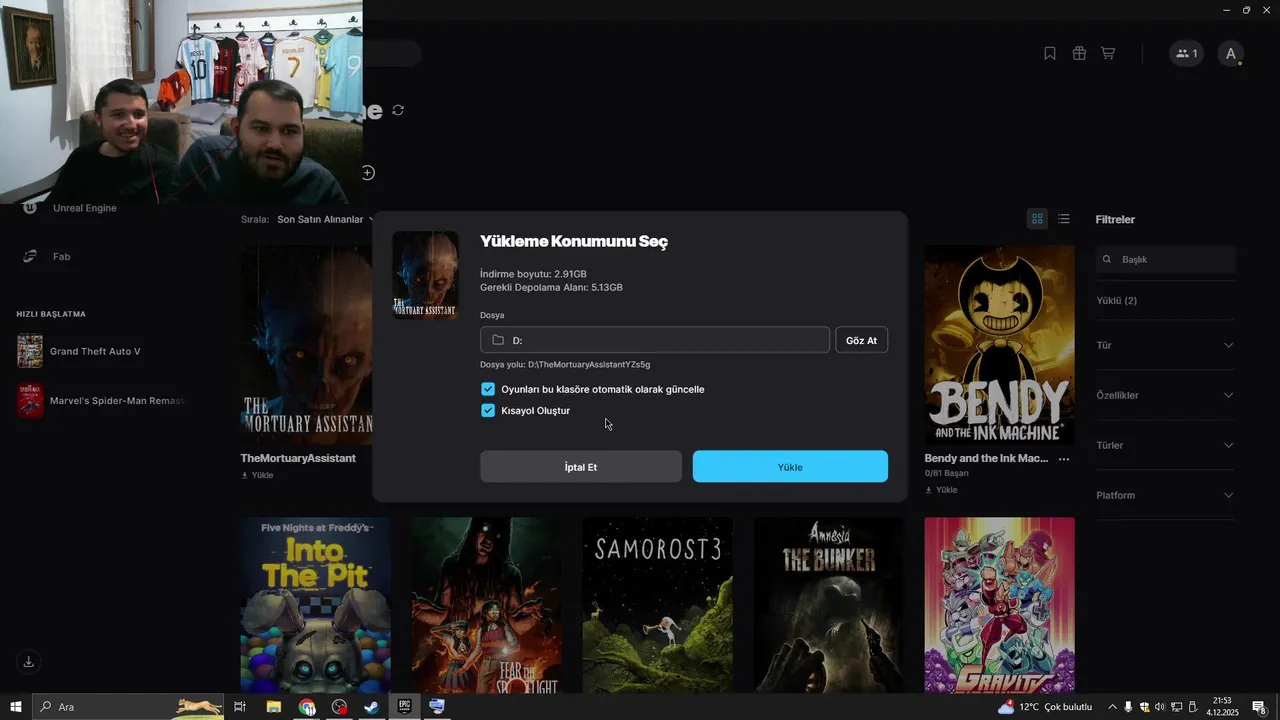Open the shopping cart icon

[1108, 53]
